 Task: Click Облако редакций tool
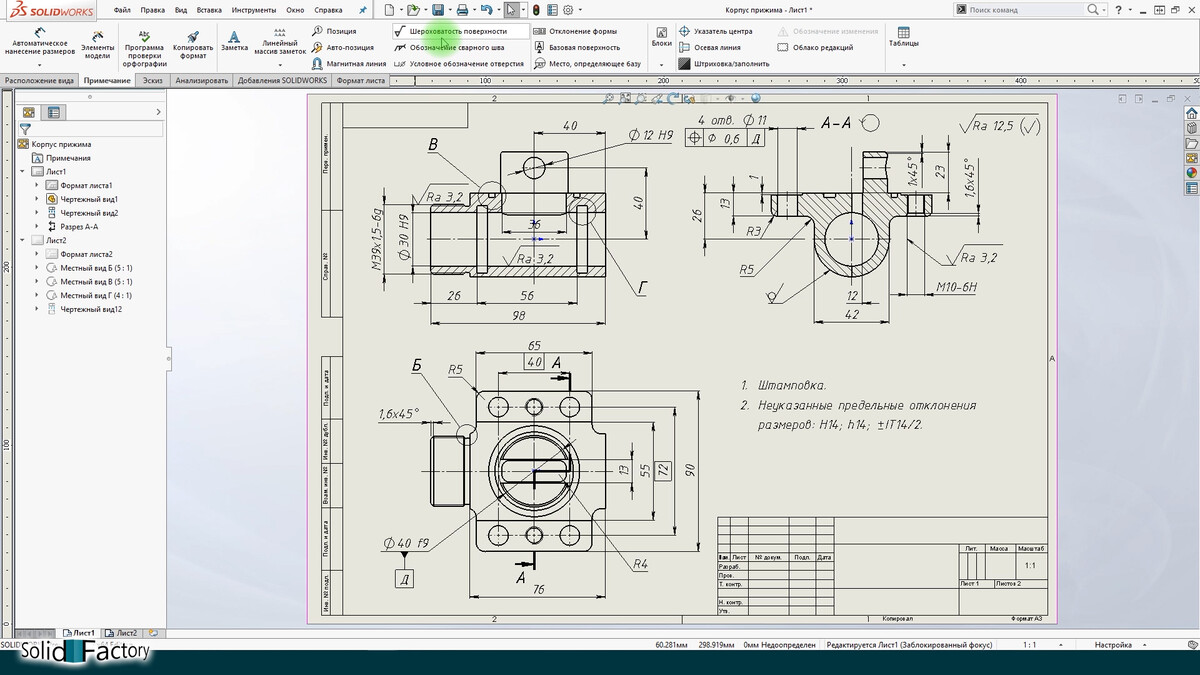(x=815, y=47)
